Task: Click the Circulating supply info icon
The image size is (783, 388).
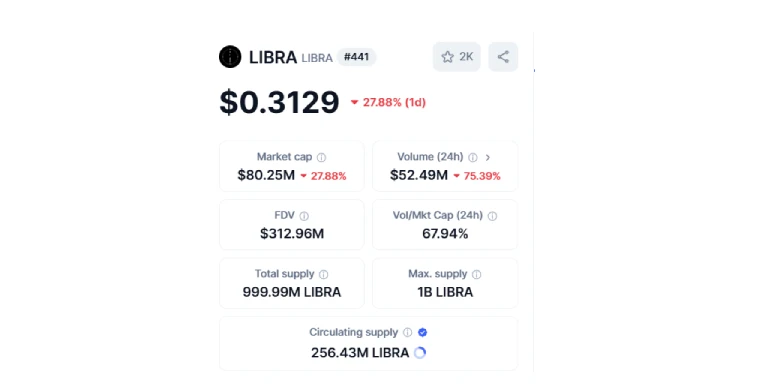Action: click(407, 333)
